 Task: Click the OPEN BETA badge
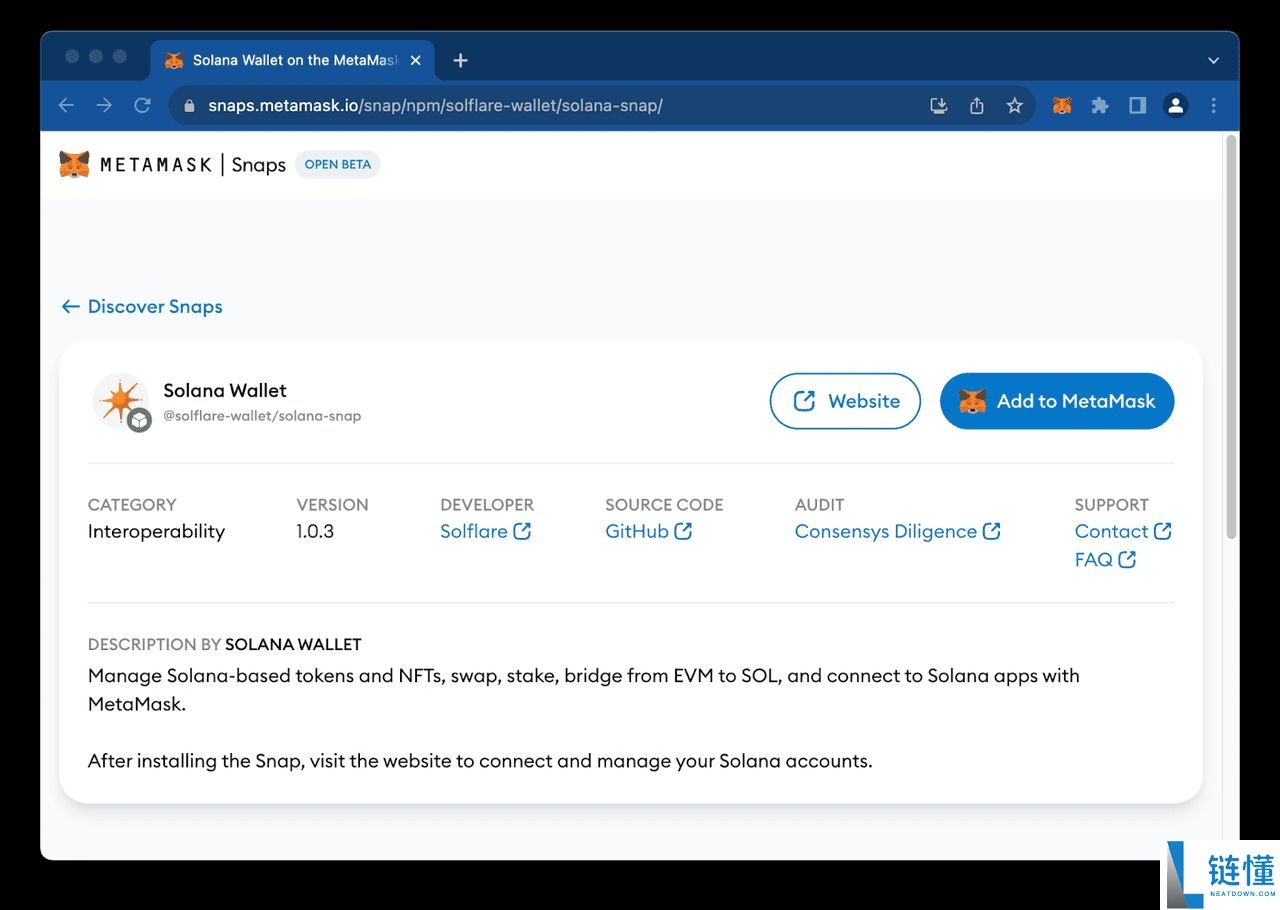[337, 164]
